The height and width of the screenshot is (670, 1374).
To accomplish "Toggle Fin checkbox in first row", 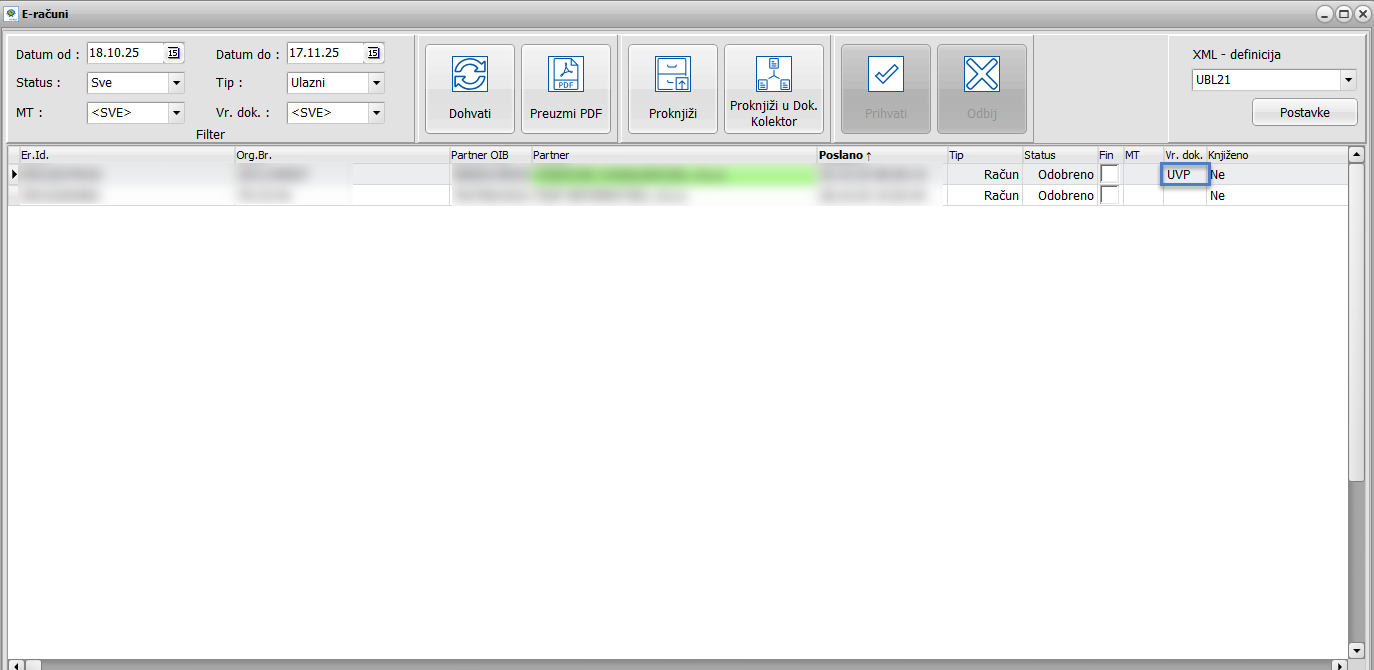I will pos(1109,175).
